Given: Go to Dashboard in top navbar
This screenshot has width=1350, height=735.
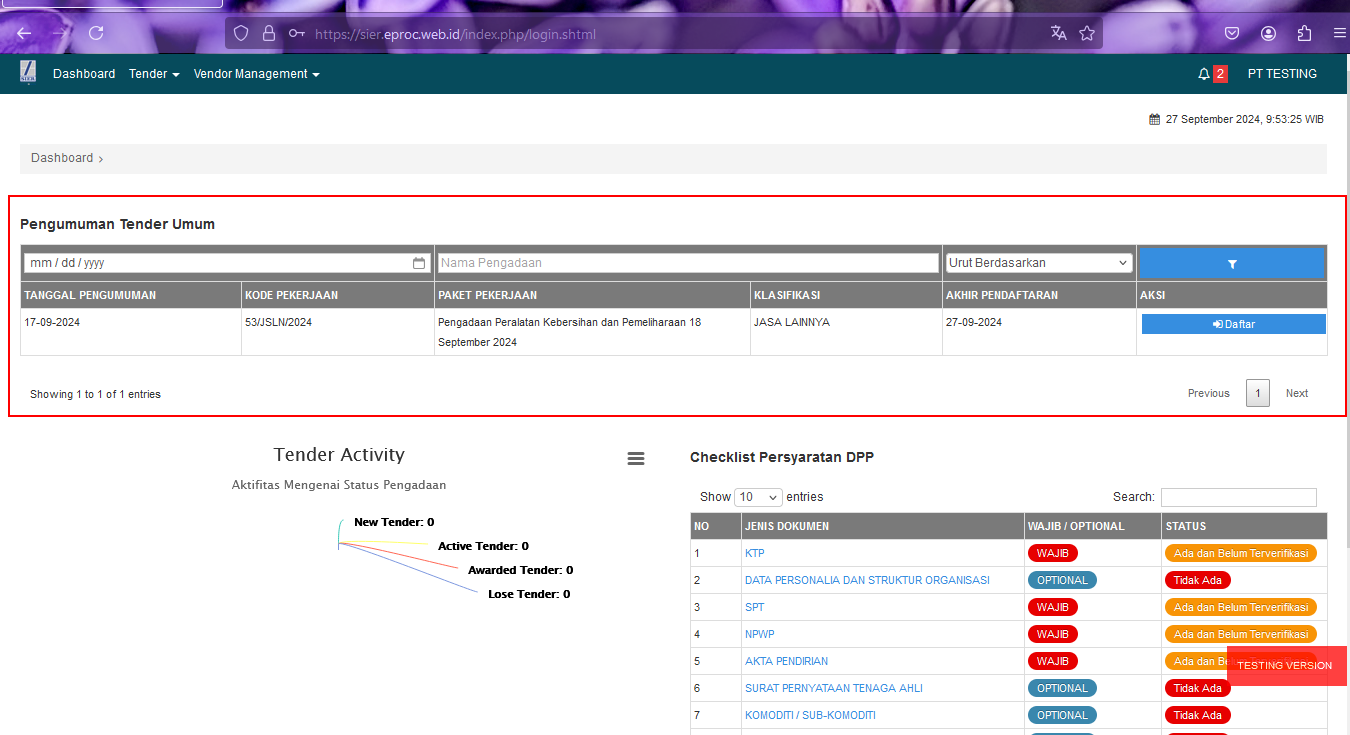Looking at the screenshot, I should pyautogui.click(x=84, y=74).
